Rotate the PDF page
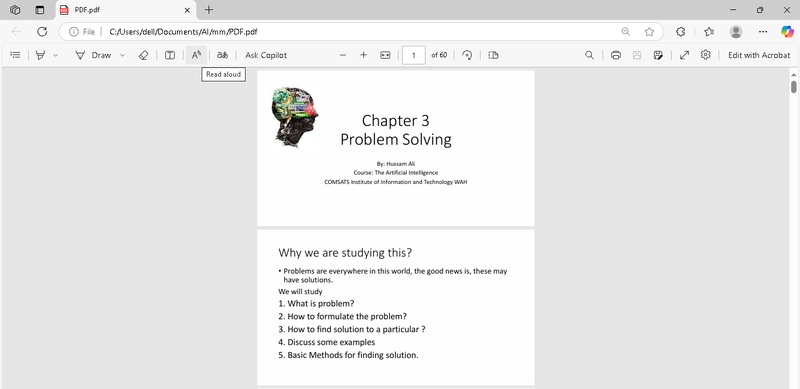This screenshot has height=389, width=800. tap(467, 55)
